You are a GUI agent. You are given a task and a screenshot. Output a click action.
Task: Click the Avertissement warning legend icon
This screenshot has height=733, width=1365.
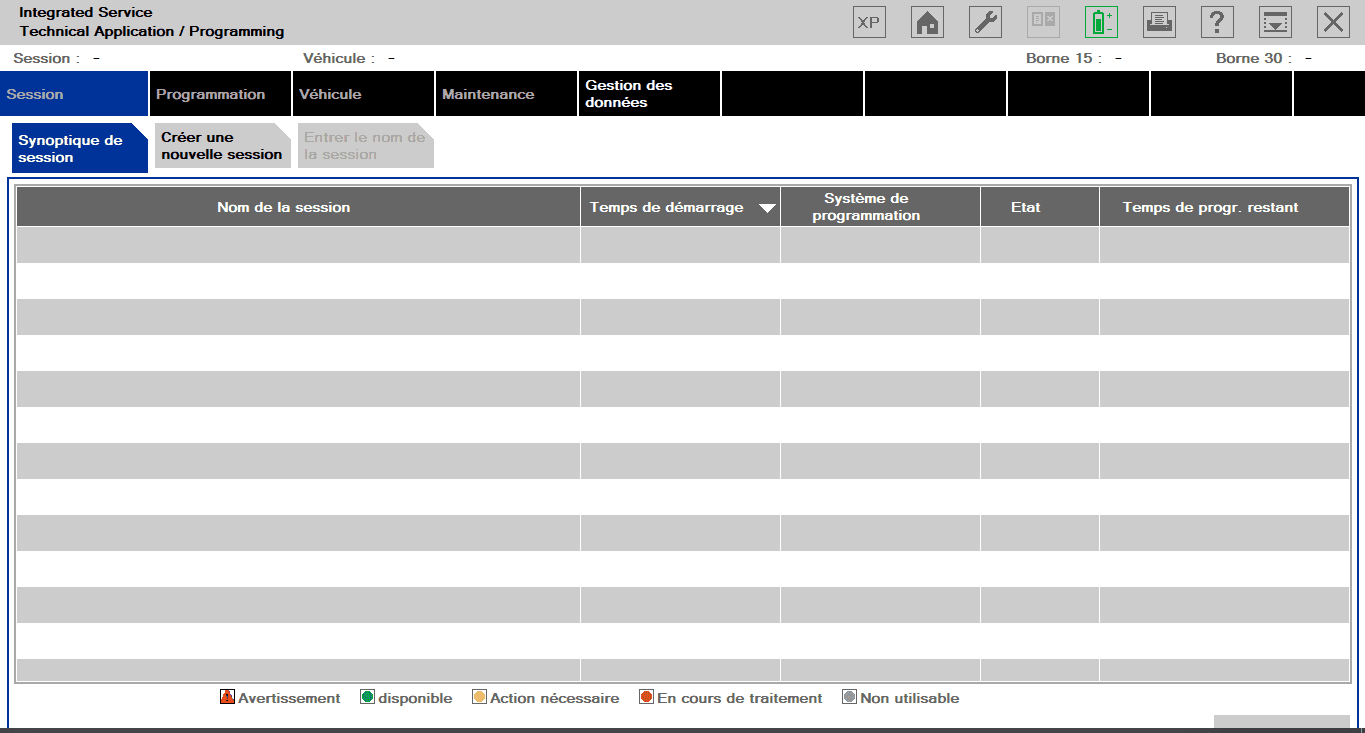(x=227, y=697)
